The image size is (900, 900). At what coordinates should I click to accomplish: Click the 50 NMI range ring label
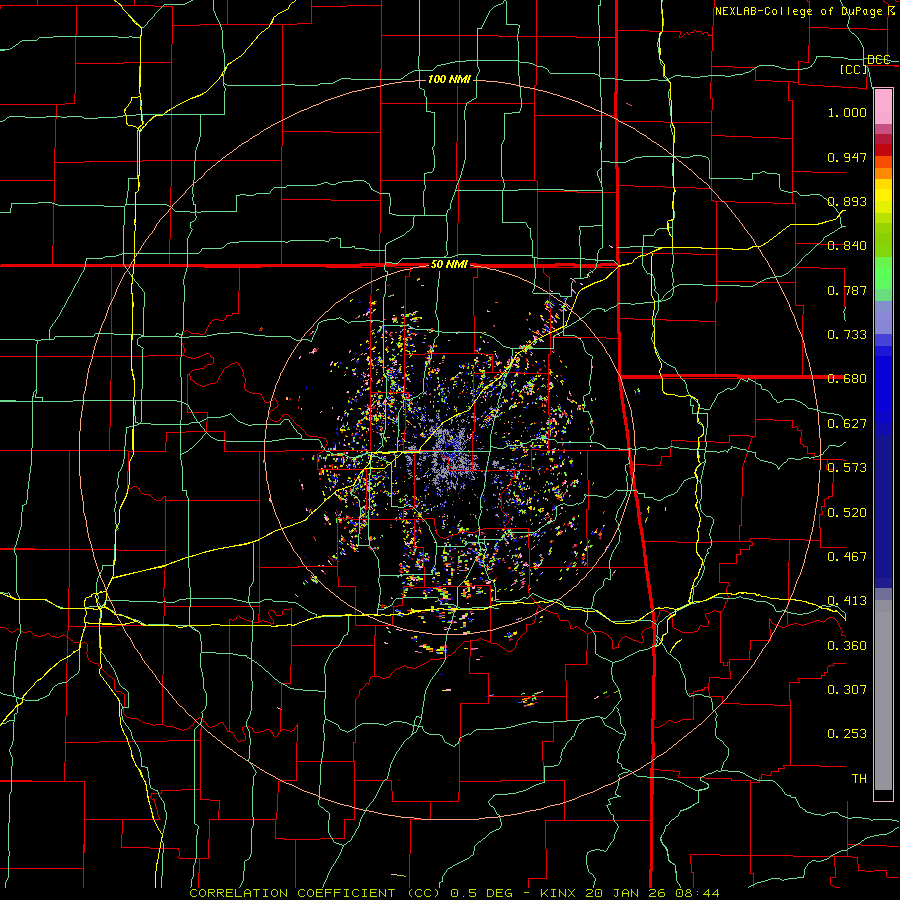pos(449,265)
